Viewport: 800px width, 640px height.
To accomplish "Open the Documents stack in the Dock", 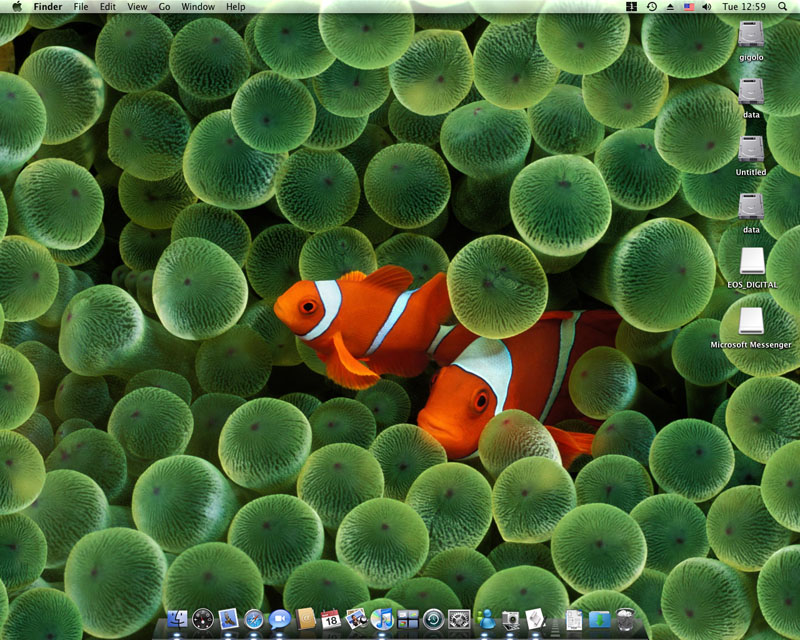I will pyautogui.click(x=574, y=619).
